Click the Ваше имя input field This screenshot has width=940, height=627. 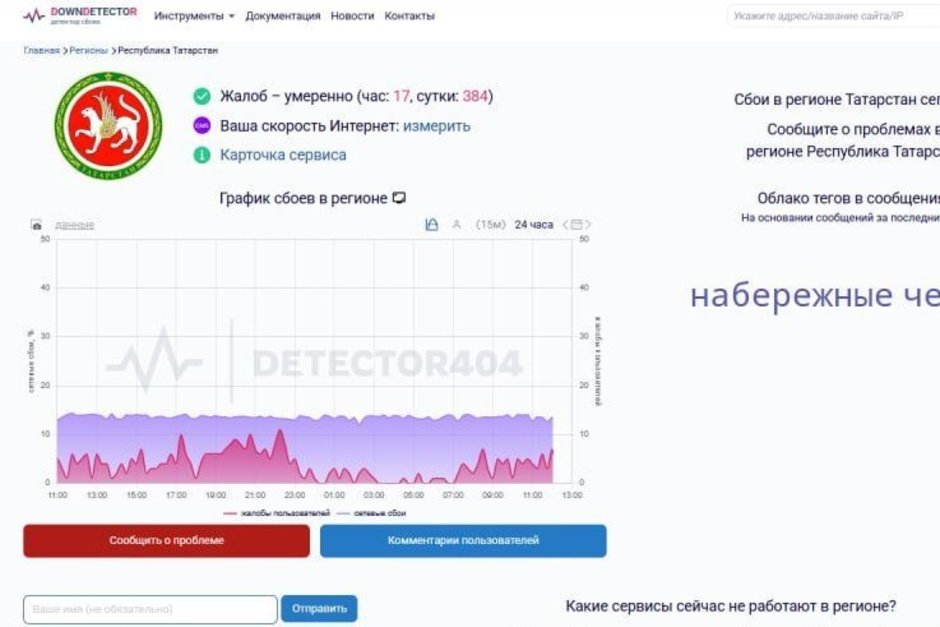point(150,608)
